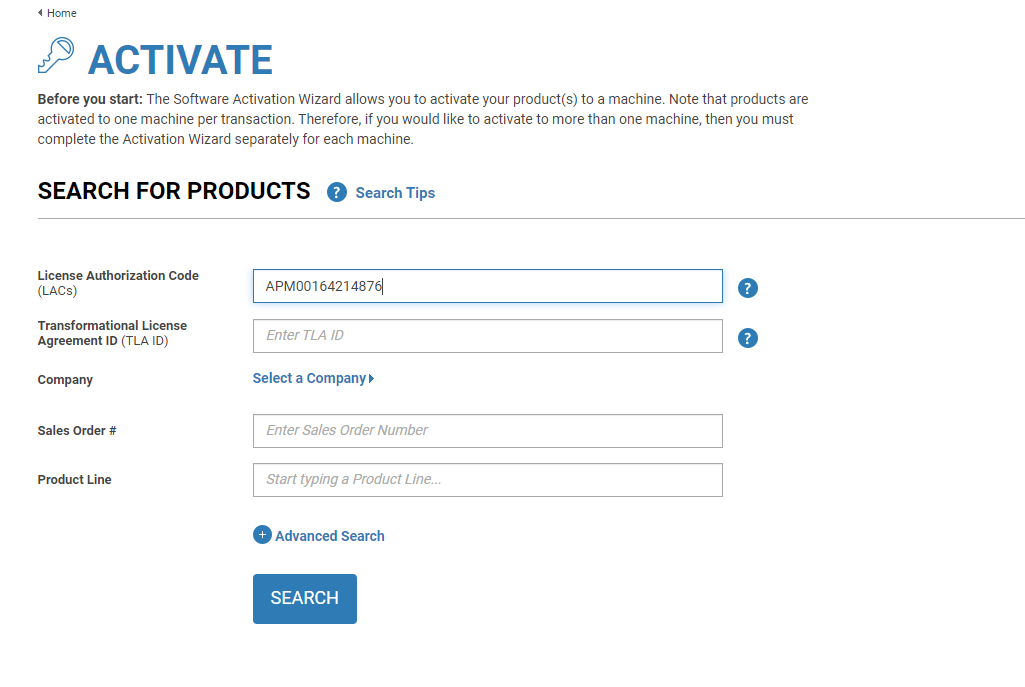The image size is (1025, 687).
Task: Click the plus icon next to Advanced Search
Action: 261,535
